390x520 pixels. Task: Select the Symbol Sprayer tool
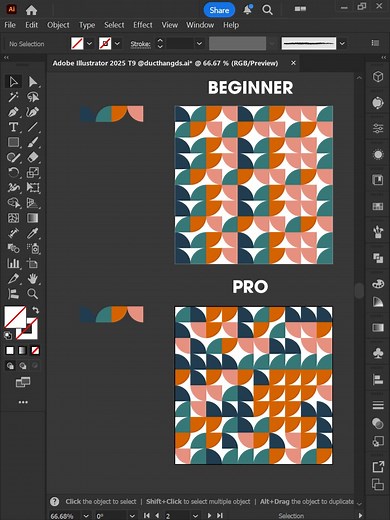33,248
